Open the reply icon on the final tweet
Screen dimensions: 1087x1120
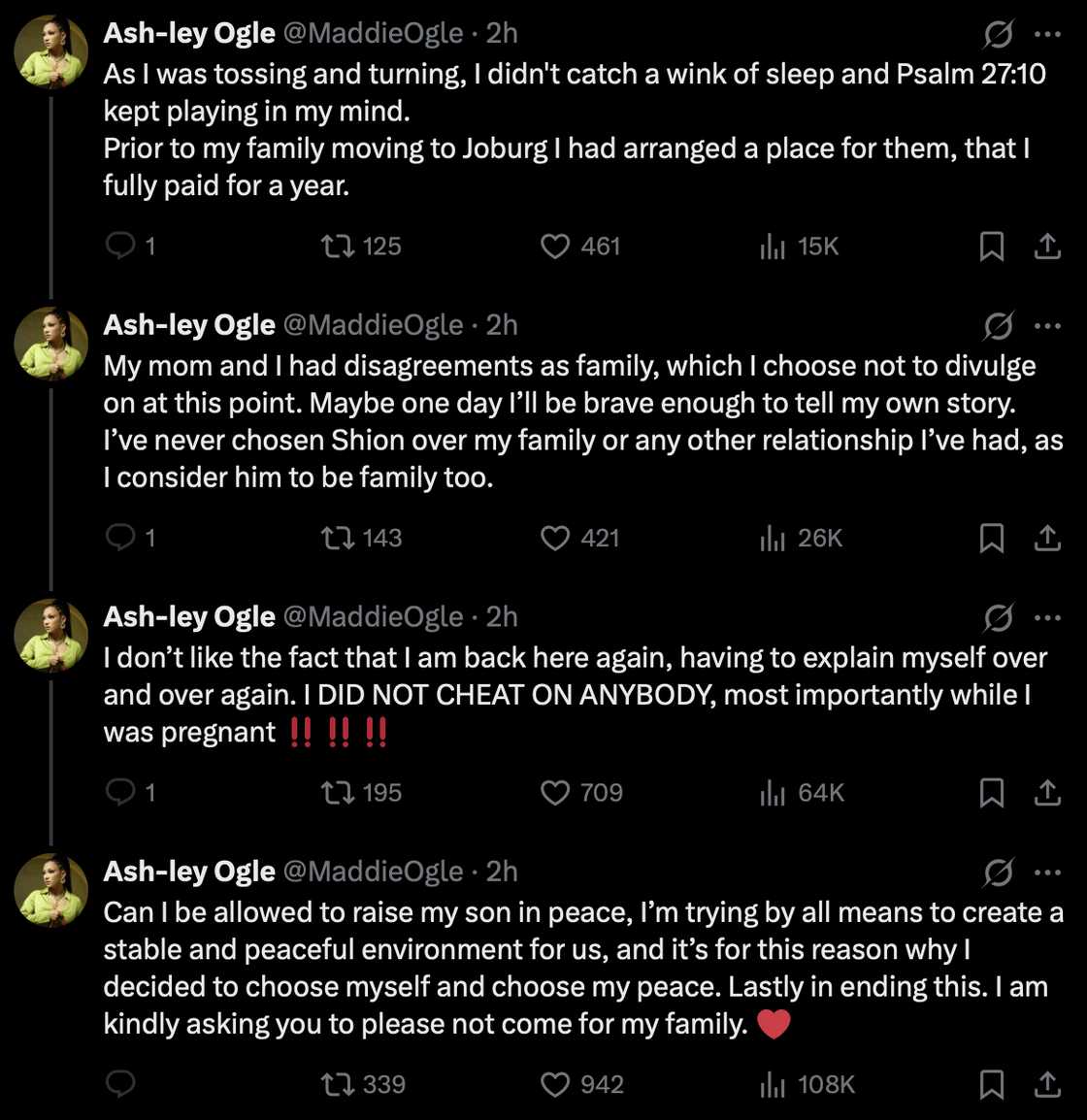click(x=120, y=1085)
